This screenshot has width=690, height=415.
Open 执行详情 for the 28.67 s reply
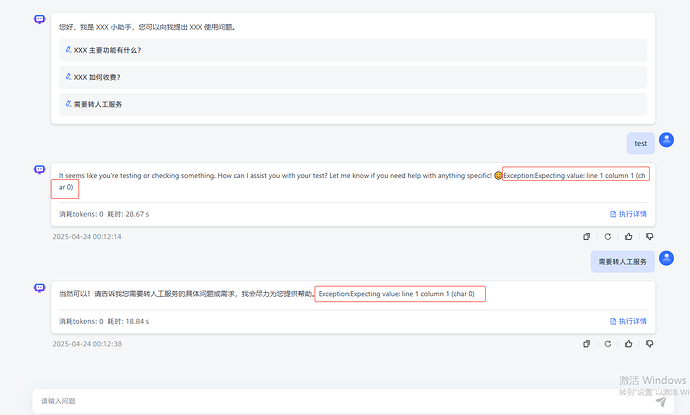tap(628, 214)
